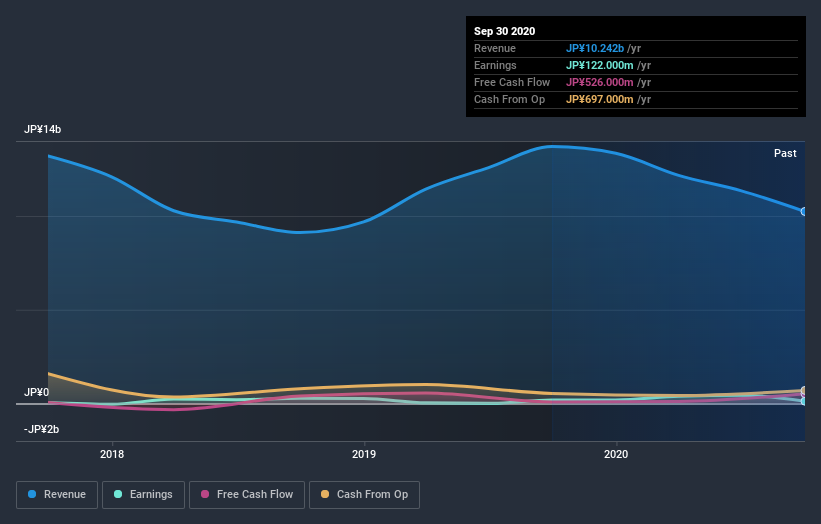Image resolution: width=821 pixels, height=524 pixels.
Task: Click the -JP¥2b y-axis label
Action: click(41, 429)
